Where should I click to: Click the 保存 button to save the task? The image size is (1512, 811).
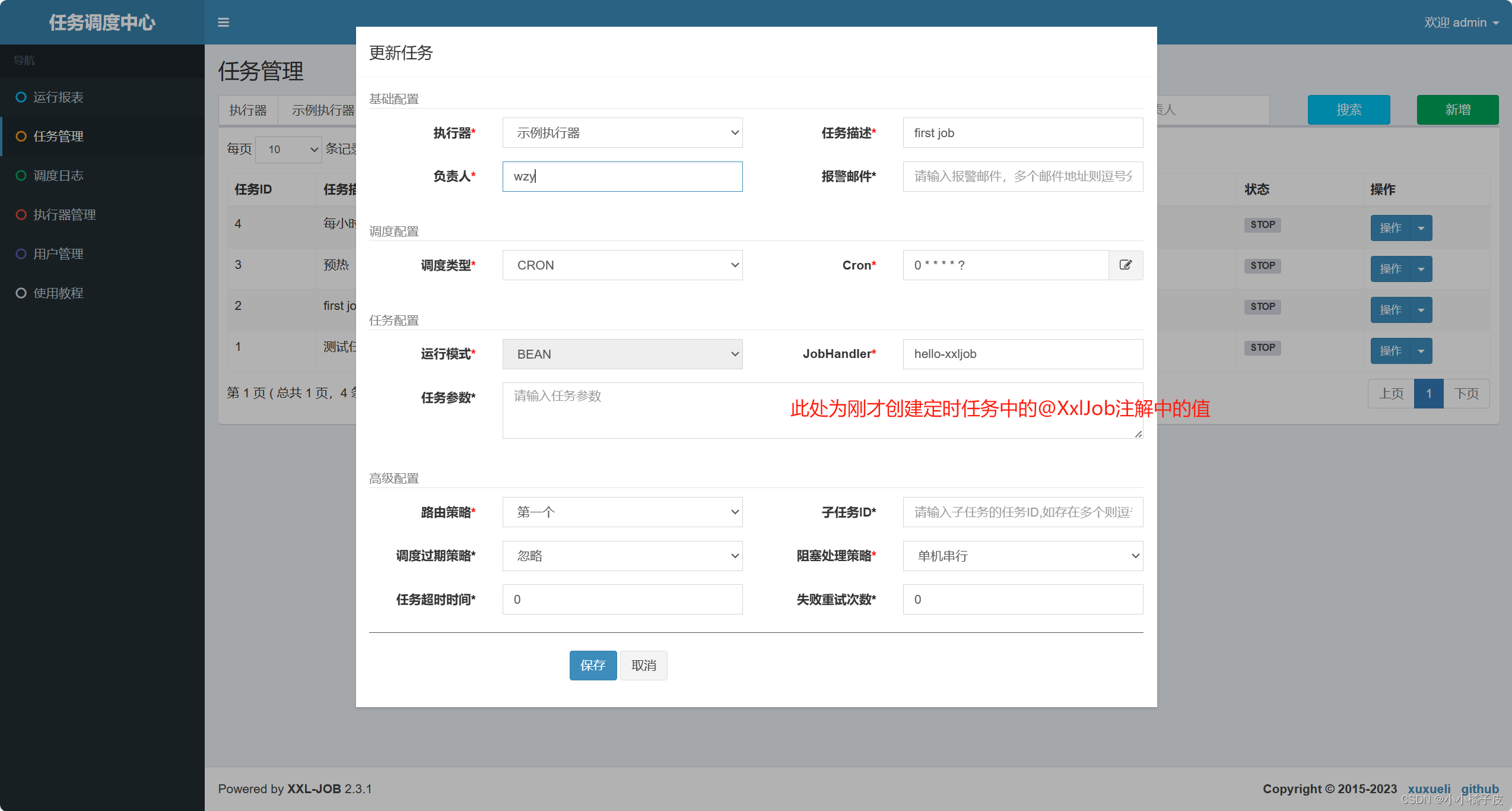point(592,665)
